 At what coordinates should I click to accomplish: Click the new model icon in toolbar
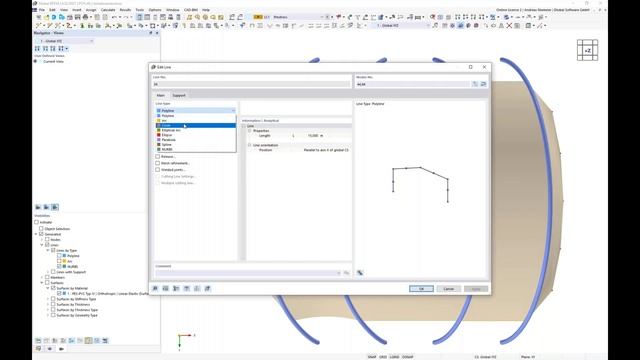(38, 17)
